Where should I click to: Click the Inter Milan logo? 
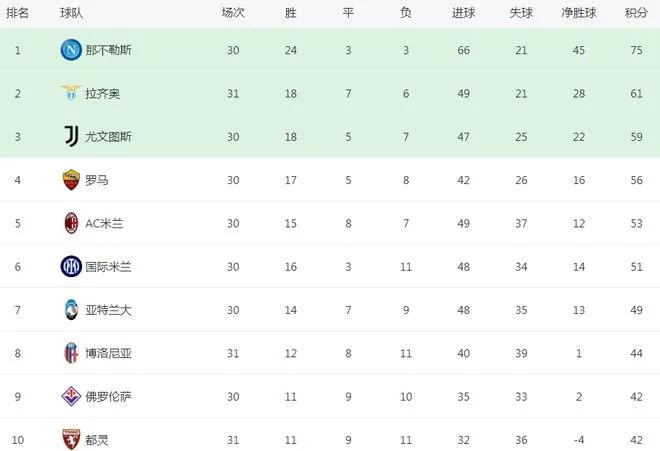70,266
